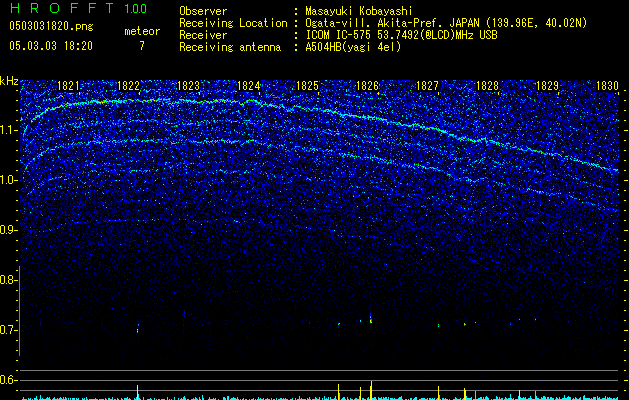The height and width of the screenshot is (400, 629).
Task: Click the ICOM IC-575 receiver text
Action: (401, 35)
